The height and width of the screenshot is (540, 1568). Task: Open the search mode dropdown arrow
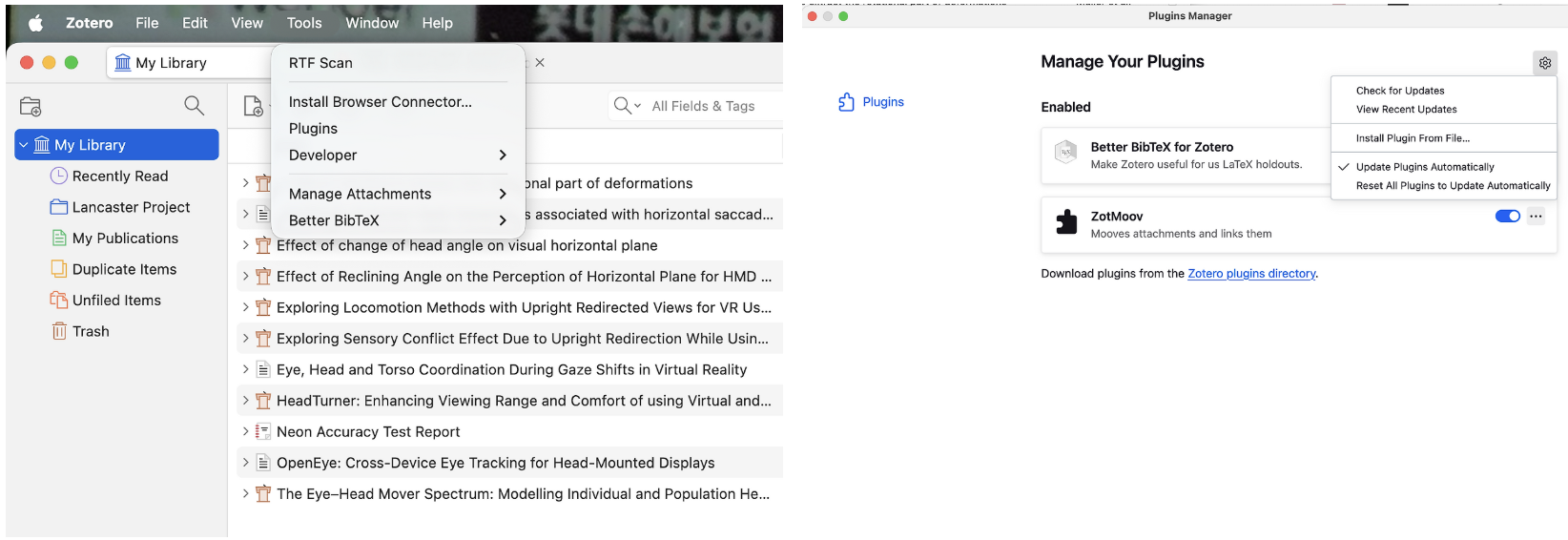(x=637, y=106)
